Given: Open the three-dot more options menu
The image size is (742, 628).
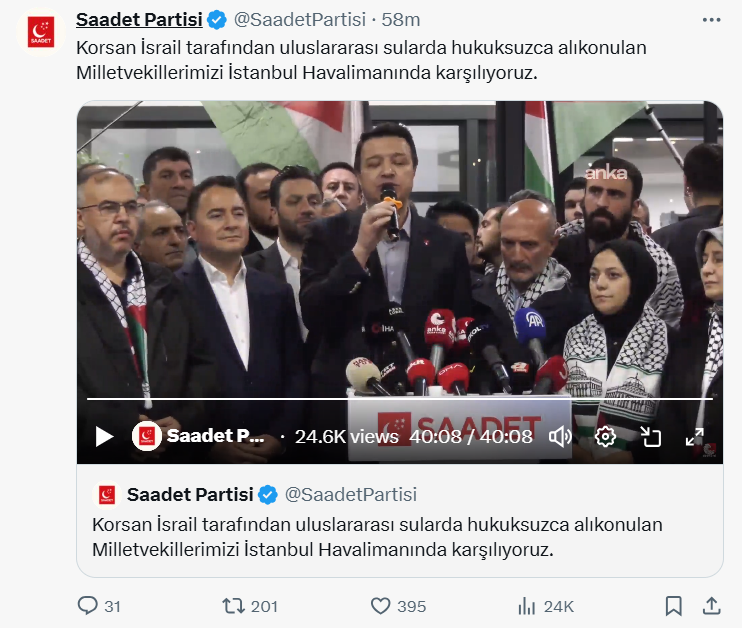Looking at the screenshot, I should 711,20.
